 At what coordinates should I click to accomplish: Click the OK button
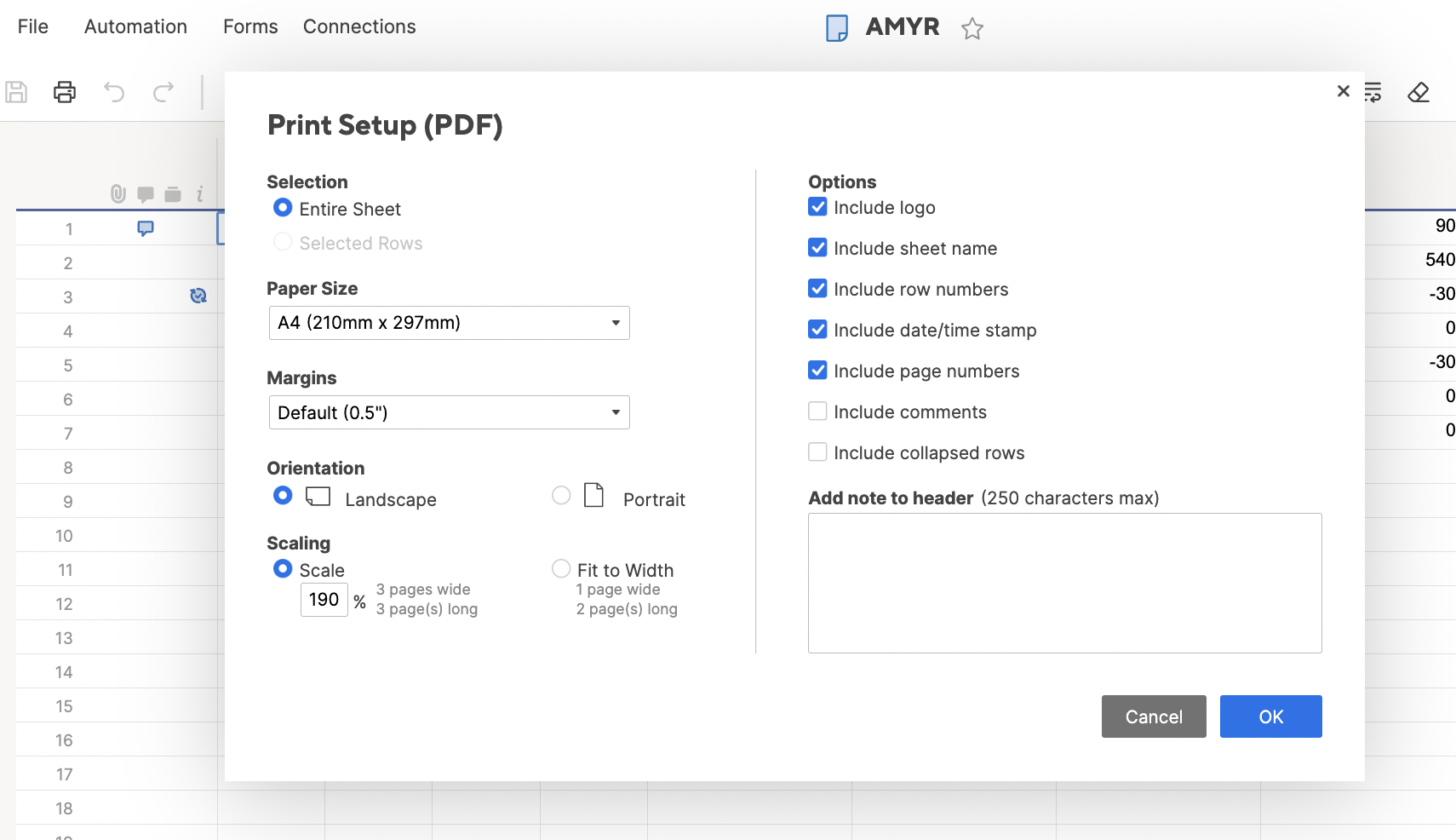pos(1271,716)
